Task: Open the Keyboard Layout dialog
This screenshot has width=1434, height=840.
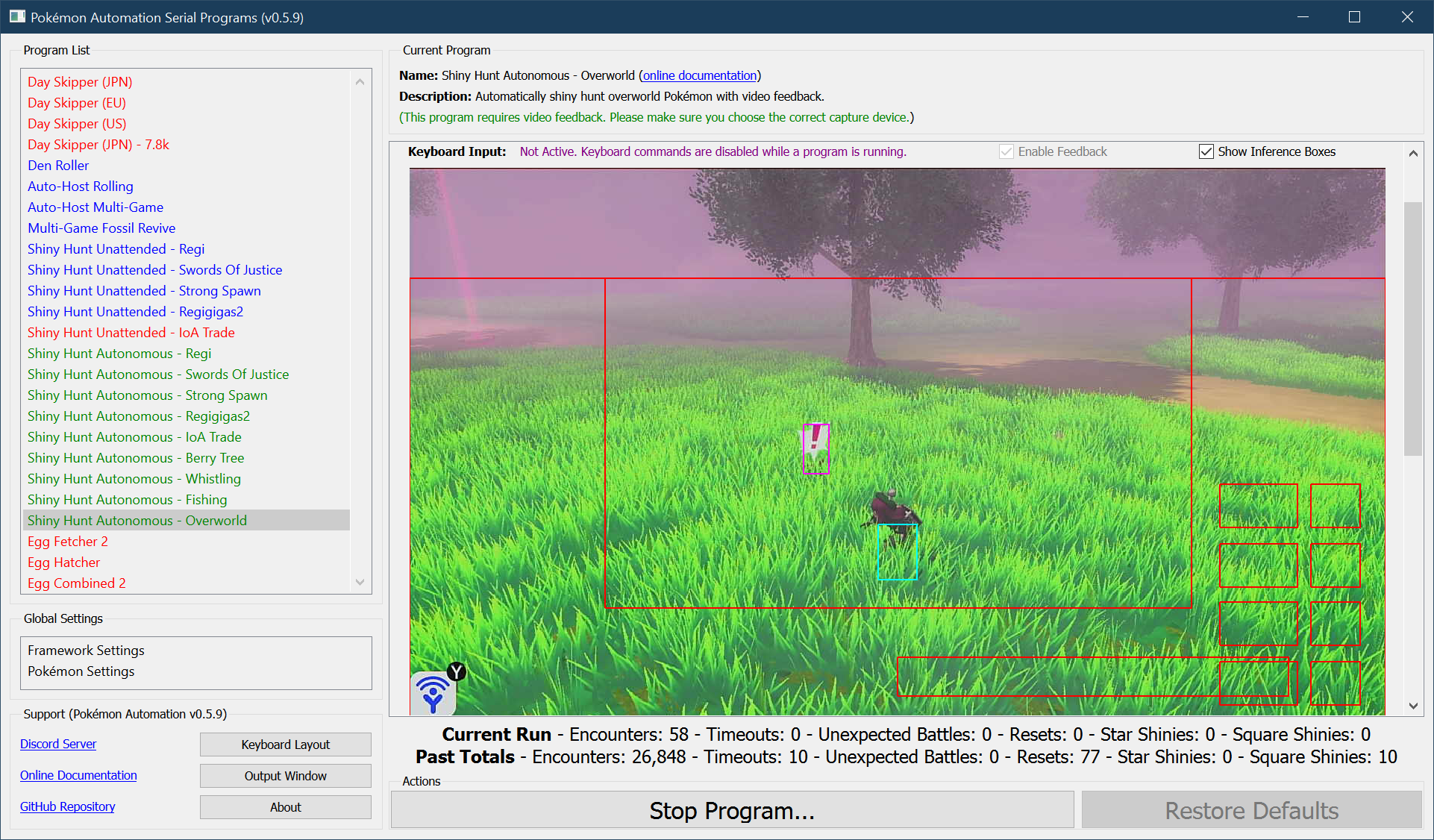Action: coord(285,745)
